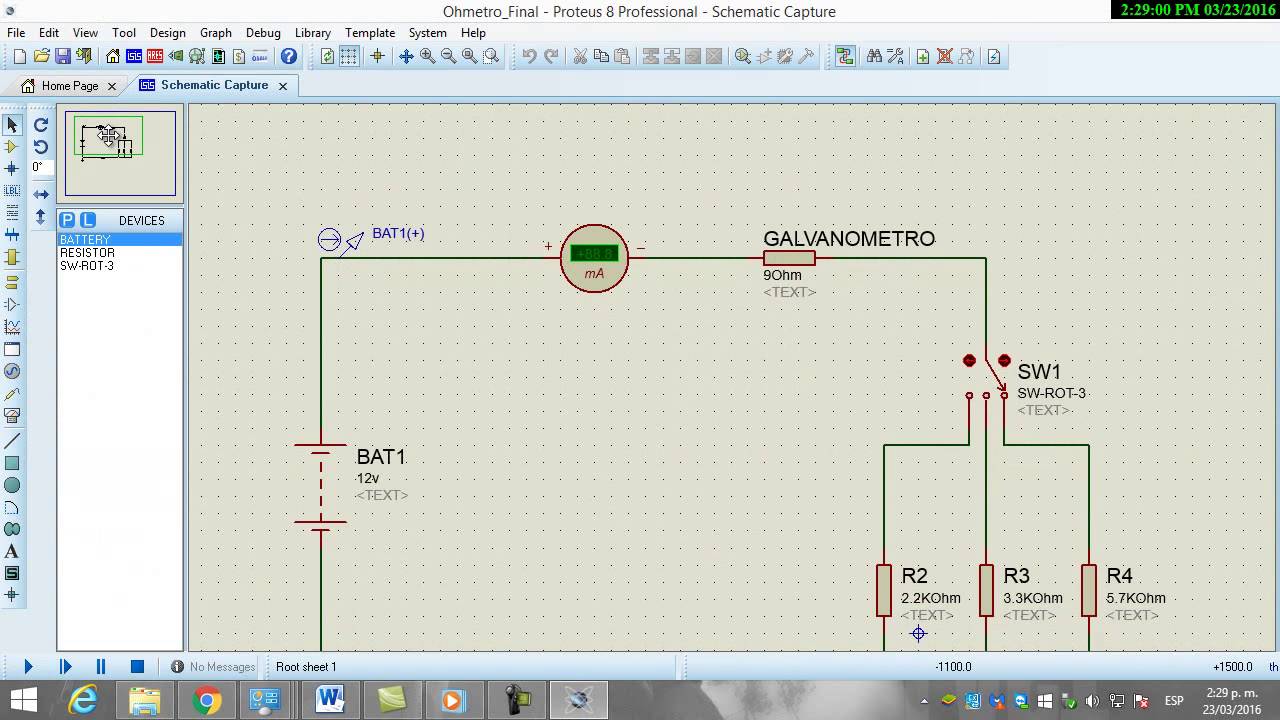This screenshot has height=720, width=1280.
Task: Click the Electrical Rules Check icon
Action: pos(993,56)
